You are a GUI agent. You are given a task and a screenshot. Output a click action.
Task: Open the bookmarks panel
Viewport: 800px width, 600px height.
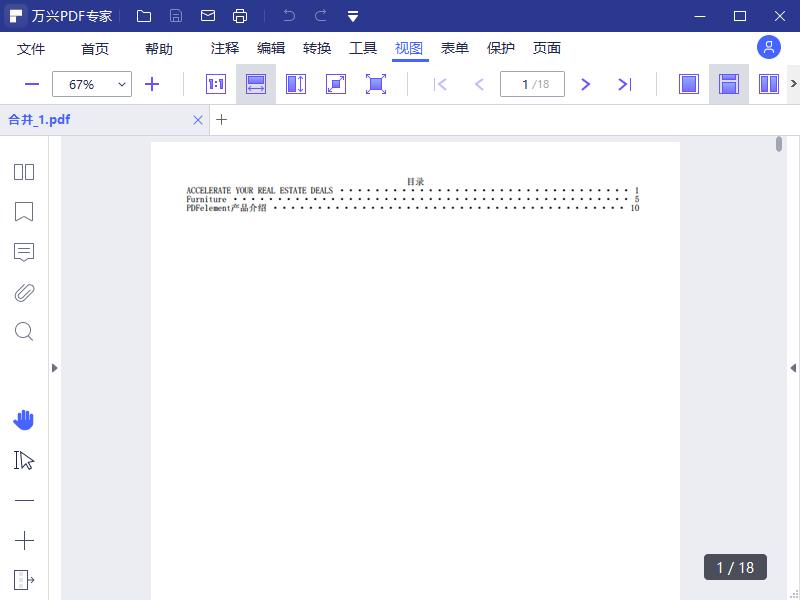tap(24, 212)
